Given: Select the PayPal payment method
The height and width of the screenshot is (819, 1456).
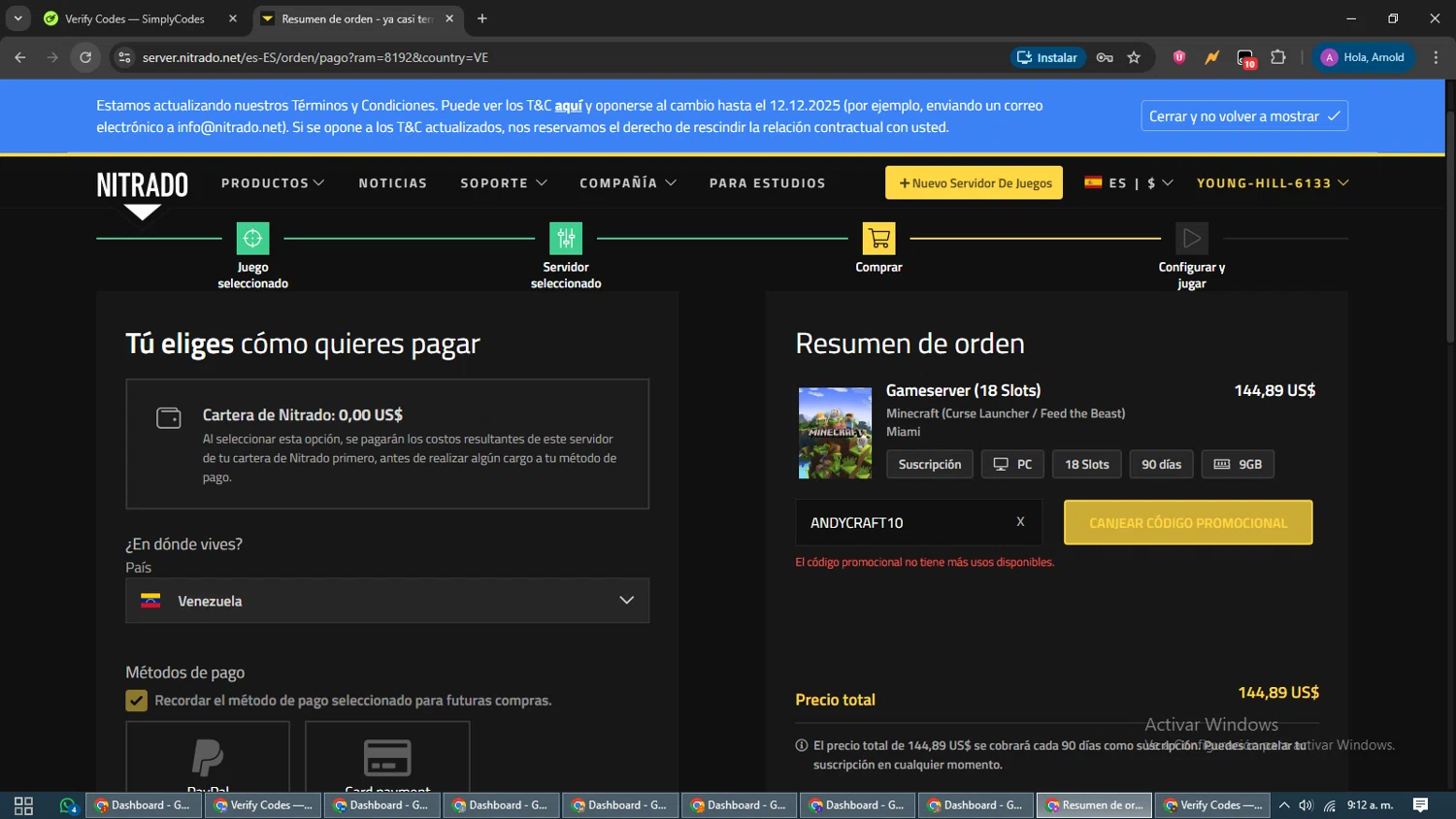Looking at the screenshot, I should coord(208,757).
